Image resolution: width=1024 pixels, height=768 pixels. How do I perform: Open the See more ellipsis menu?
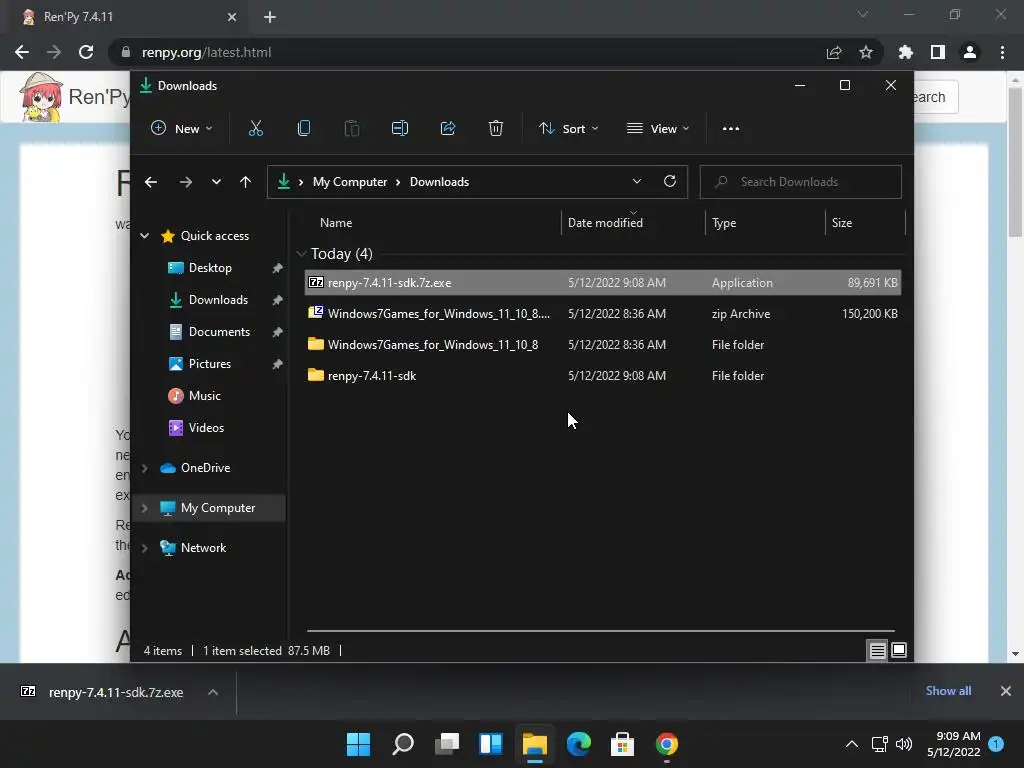731,129
